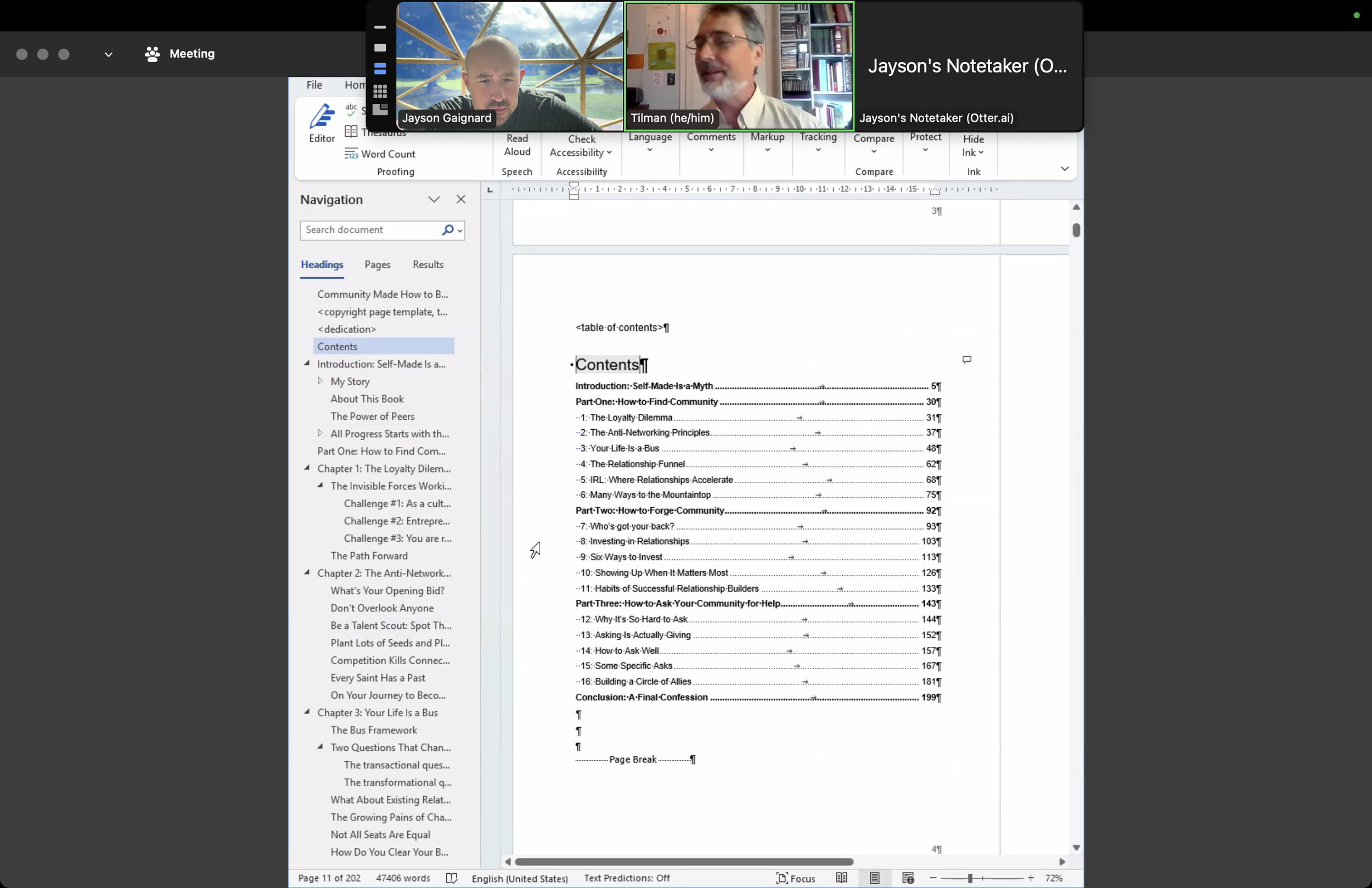The height and width of the screenshot is (888, 1372).
Task: Click the Read Aloud button
Action: click(516, 145)
